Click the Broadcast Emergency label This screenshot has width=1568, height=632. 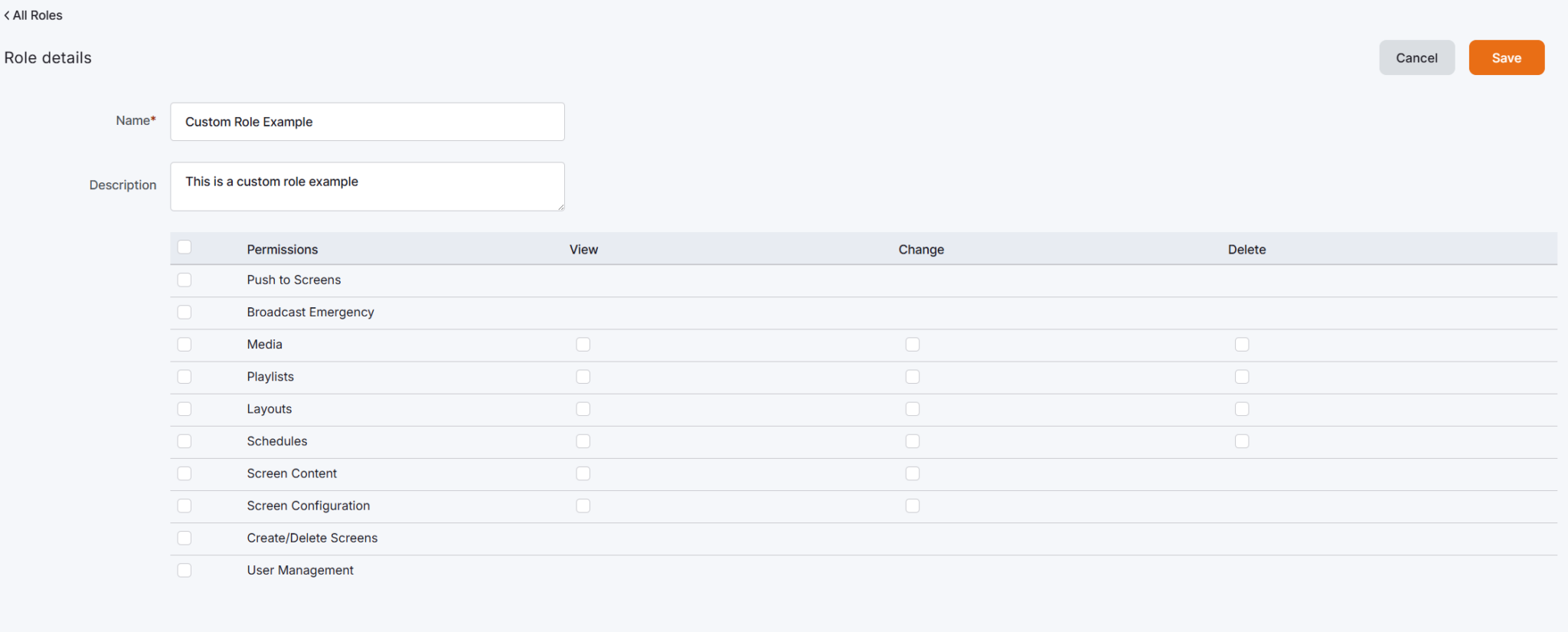click(x=310, y=312)
